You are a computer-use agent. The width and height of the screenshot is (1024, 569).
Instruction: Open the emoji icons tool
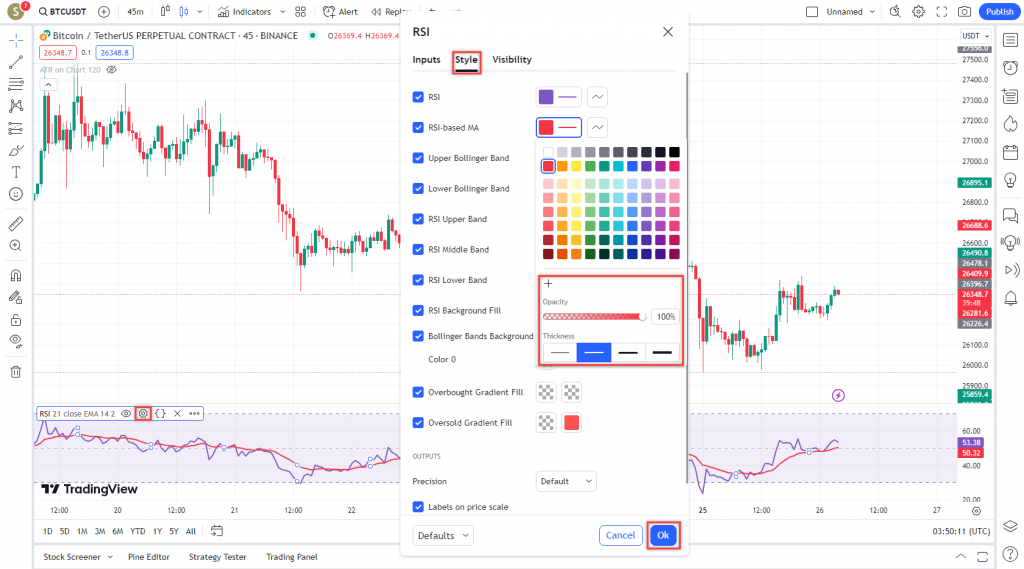(x=16, y=194)
